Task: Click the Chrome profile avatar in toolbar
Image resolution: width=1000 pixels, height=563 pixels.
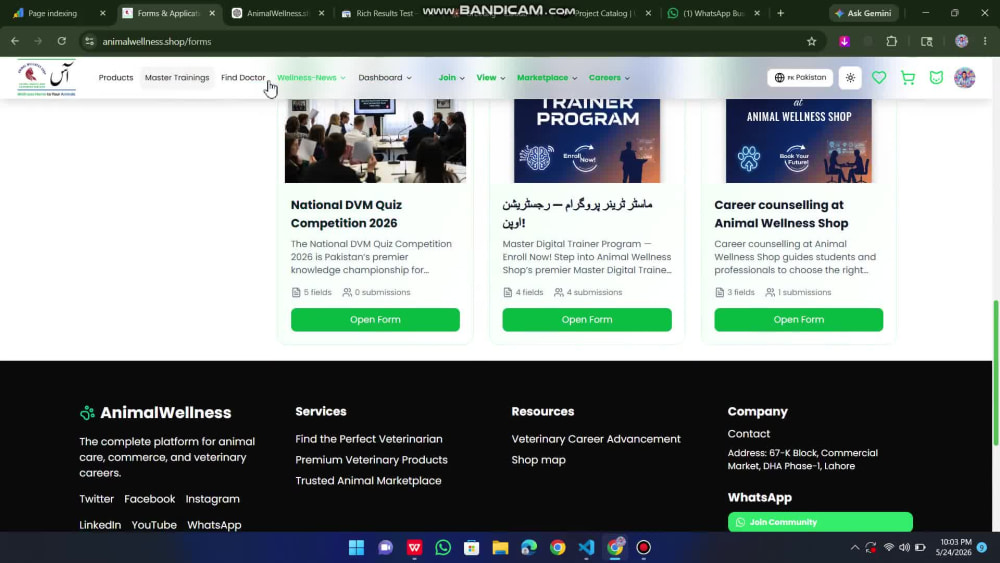Action: click(961, 41)
